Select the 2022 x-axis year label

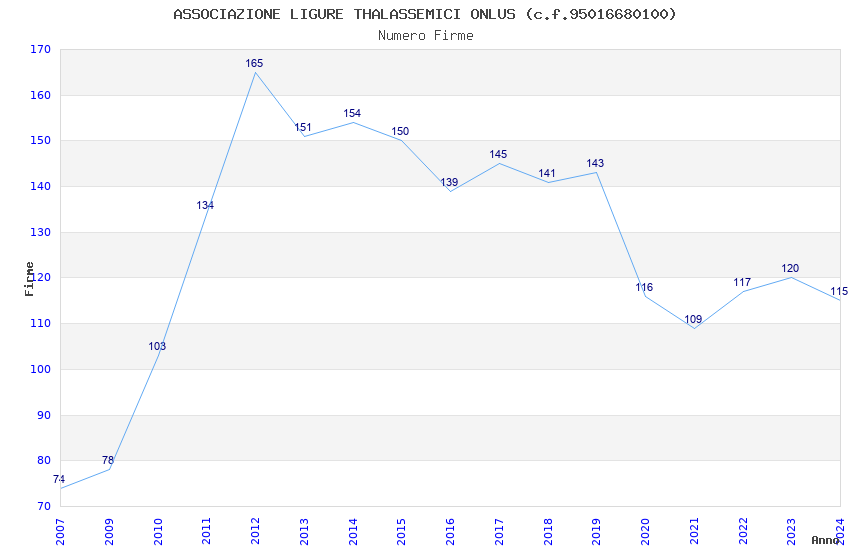pyautogui.click(x=743, y=532)
